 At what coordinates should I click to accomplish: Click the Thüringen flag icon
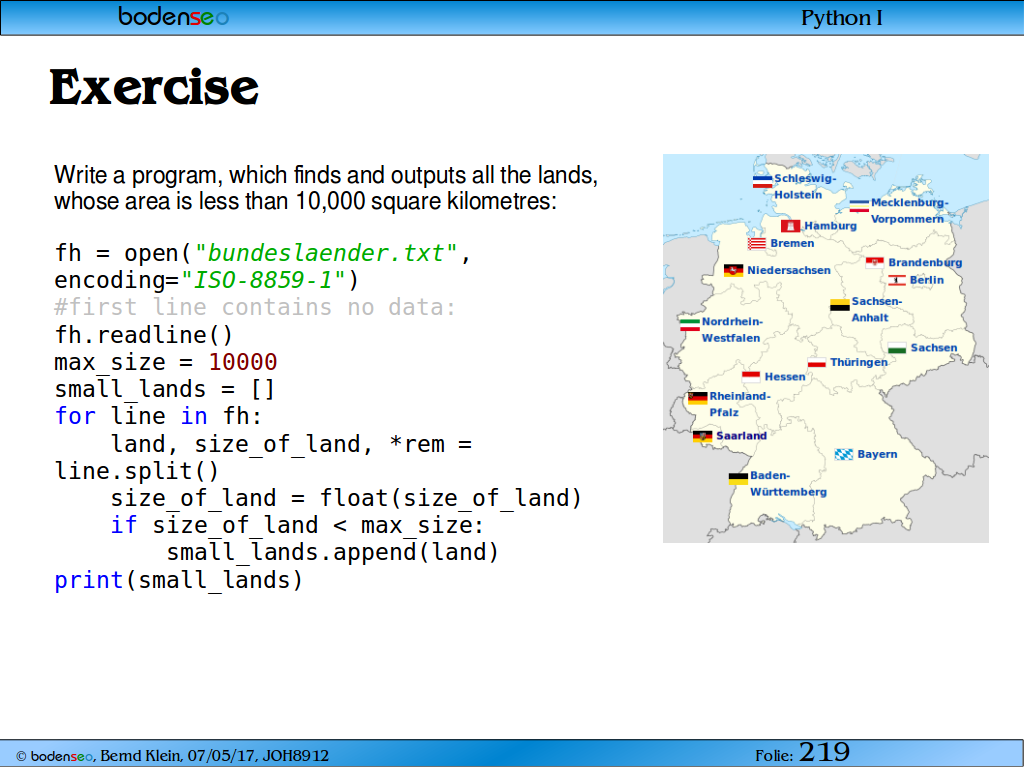click(817, 362)
